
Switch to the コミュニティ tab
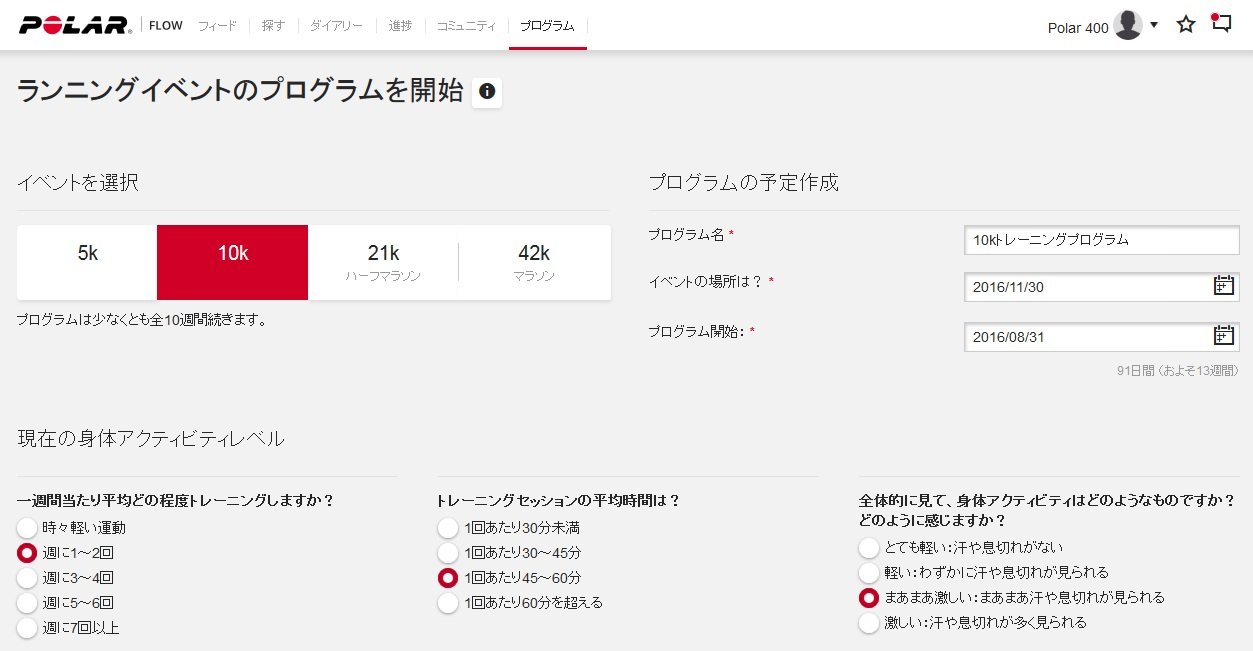pos(466,26)
